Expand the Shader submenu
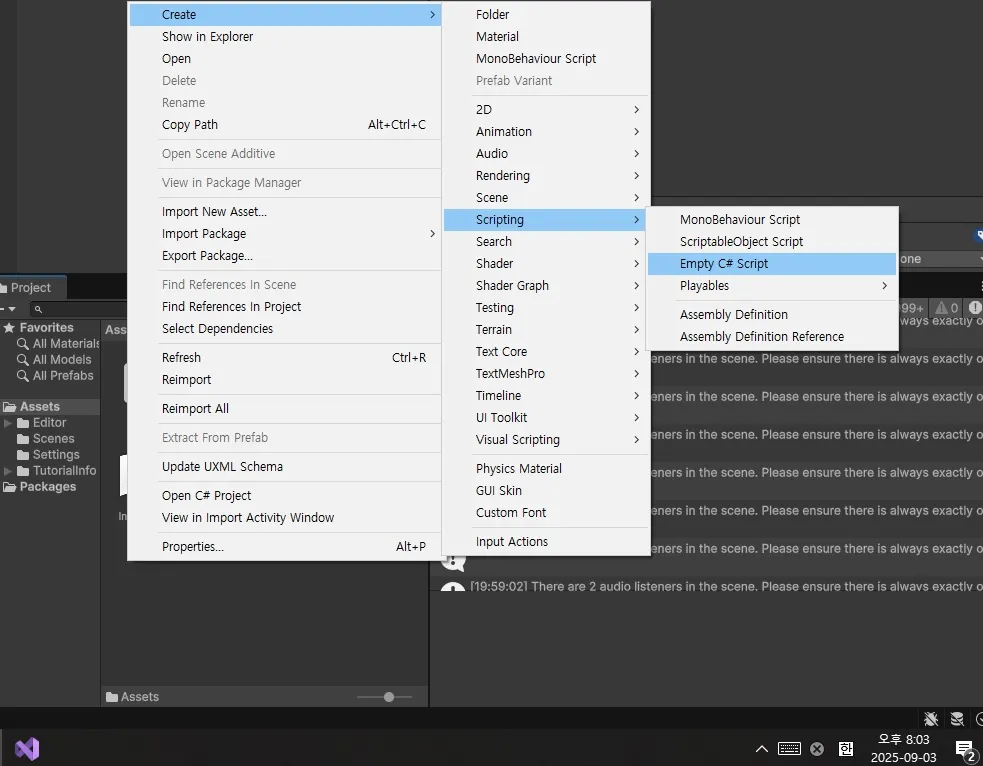Screen dimensions: 983x766 tap(546, 263)
